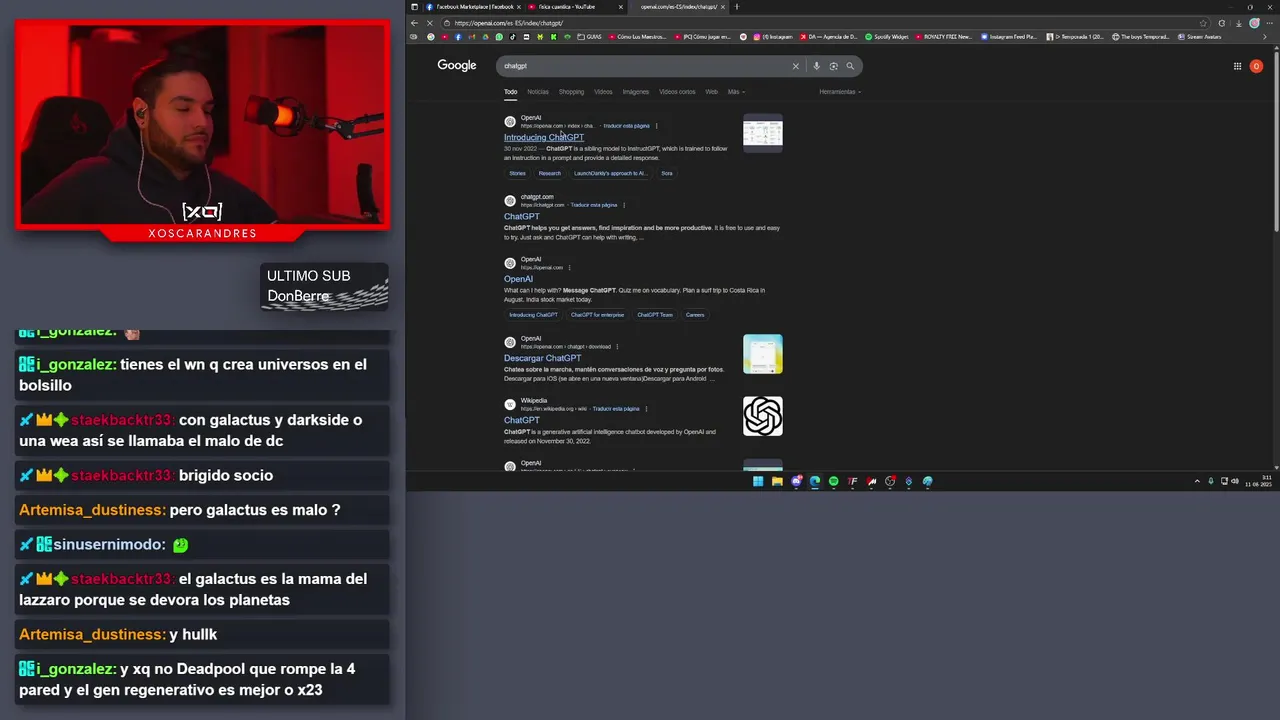Open the Spotify Widget bookmark
This screenshot has width=1280, height=720.
[x=887, y=37]
